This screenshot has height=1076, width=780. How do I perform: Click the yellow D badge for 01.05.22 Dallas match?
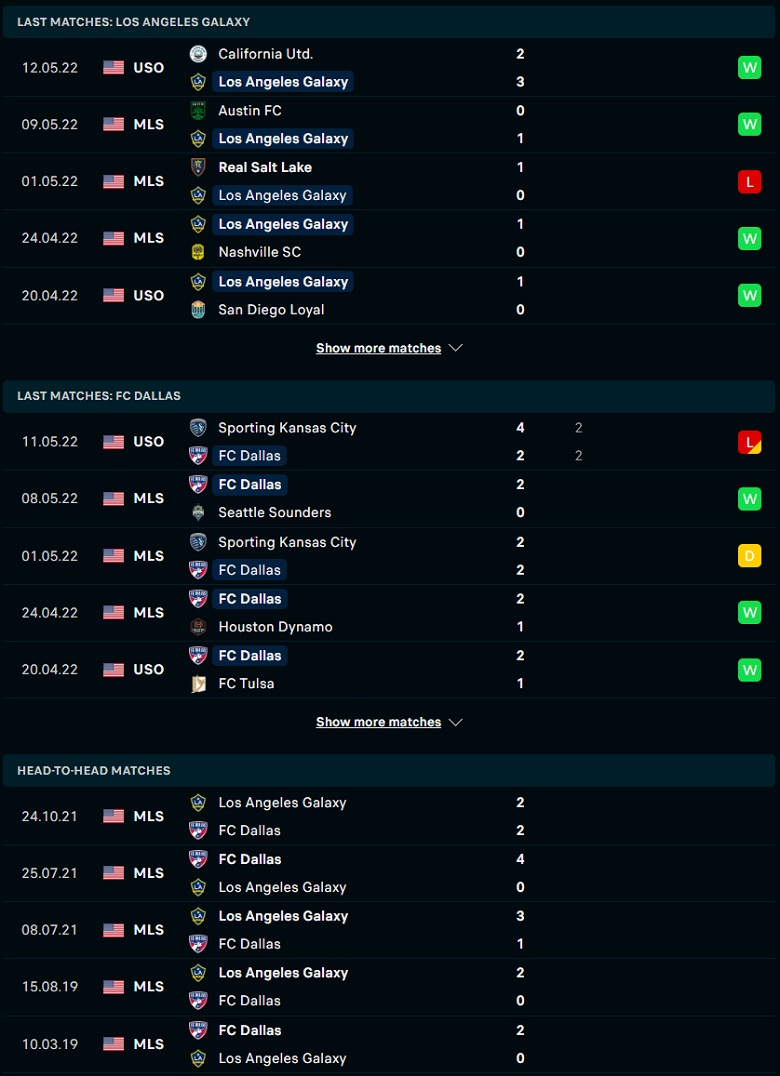749,556
